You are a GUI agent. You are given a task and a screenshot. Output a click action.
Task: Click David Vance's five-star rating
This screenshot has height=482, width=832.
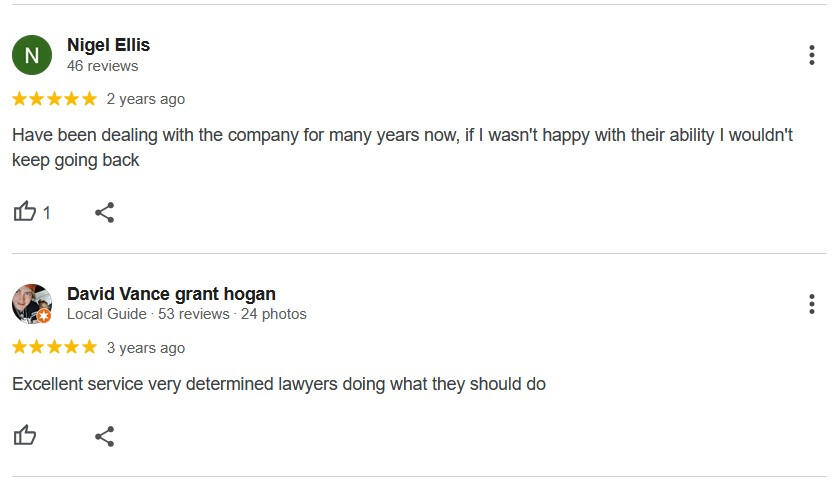point(55,347)
